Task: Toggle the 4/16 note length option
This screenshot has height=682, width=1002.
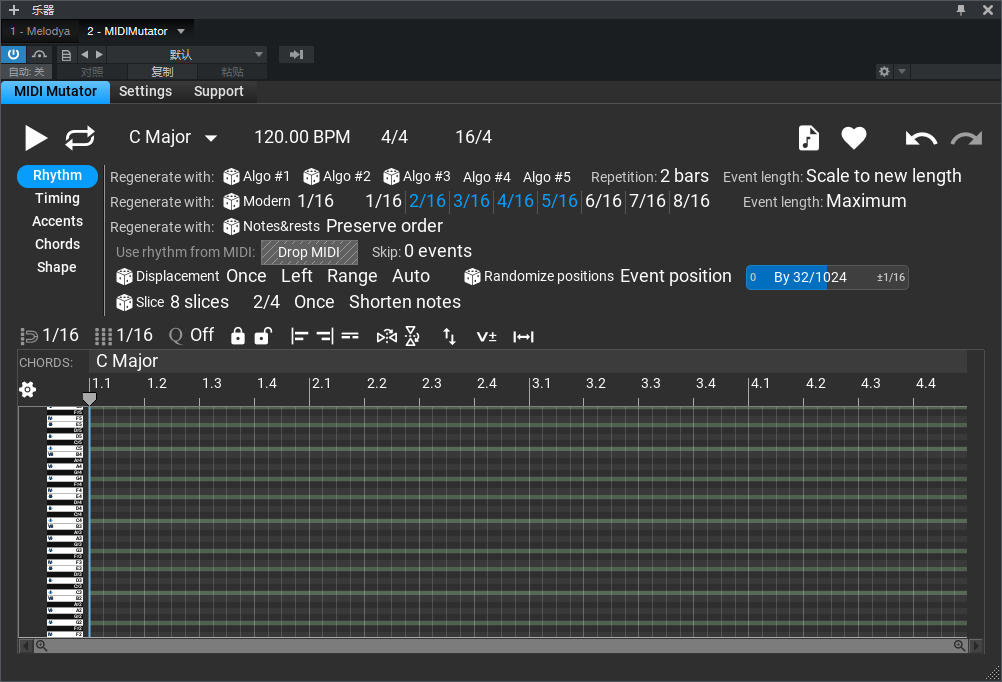Action: click(x=515, y=201)
